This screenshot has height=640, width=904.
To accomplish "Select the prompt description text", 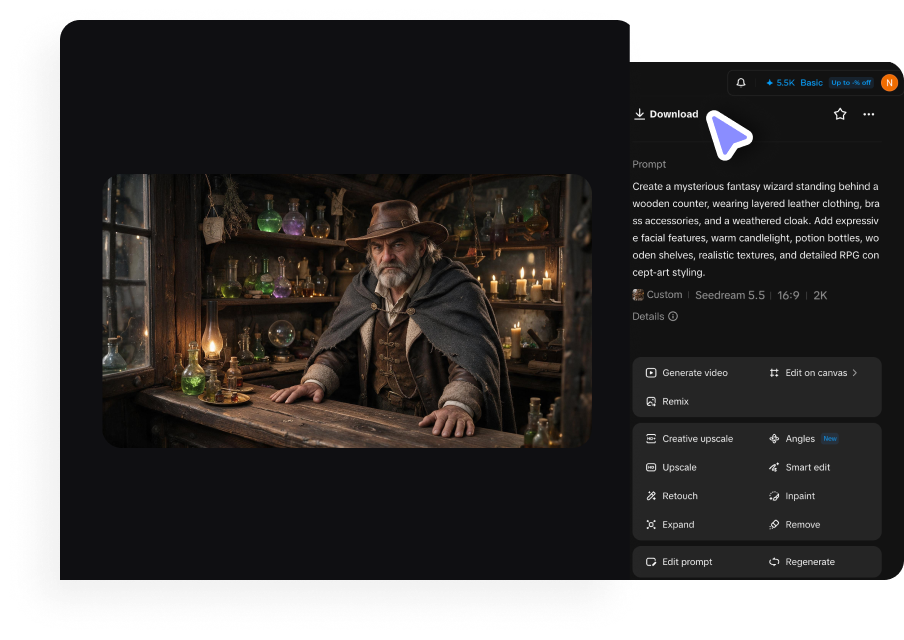I will coord(756,229).
